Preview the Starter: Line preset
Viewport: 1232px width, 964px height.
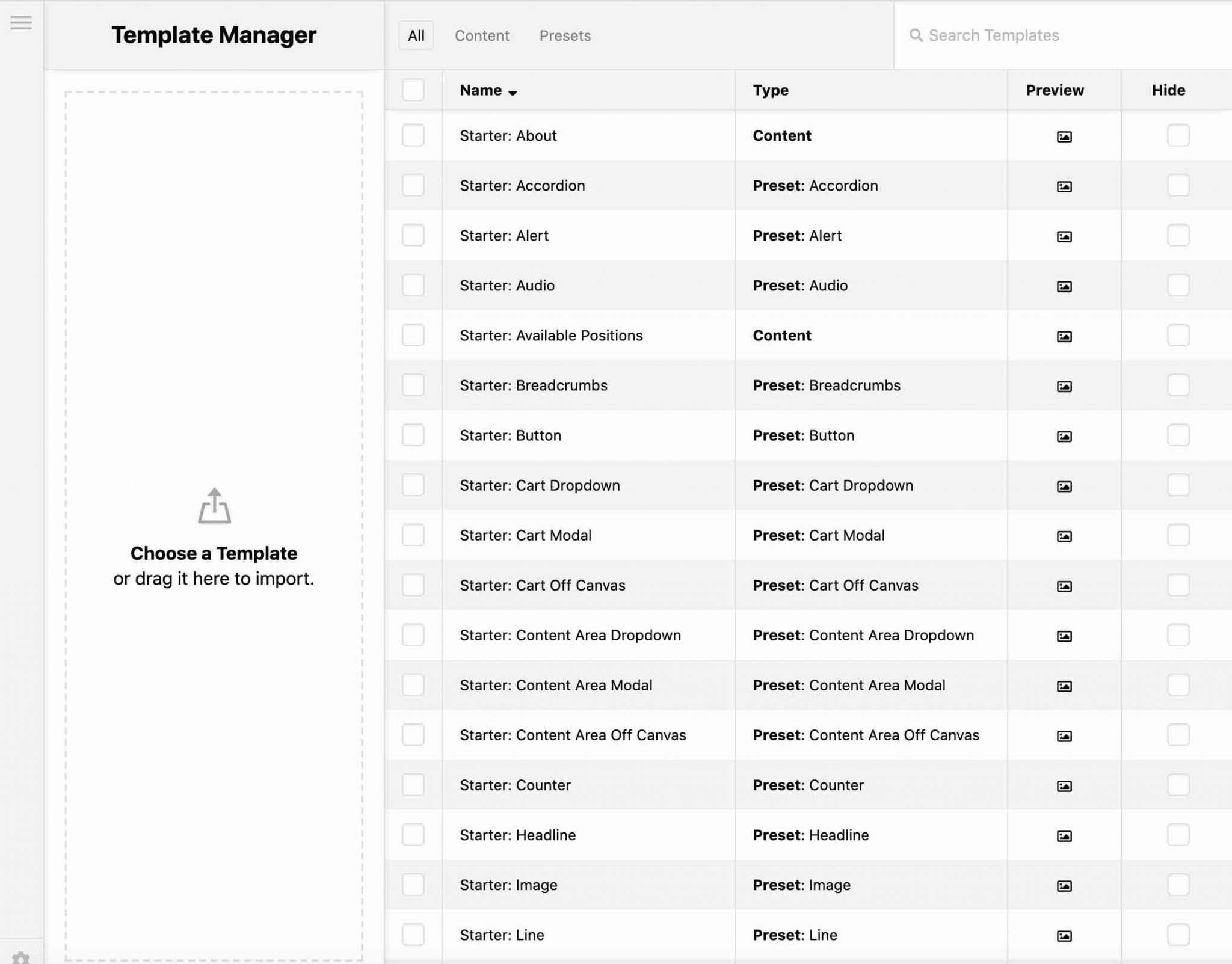click(1064, 935)
